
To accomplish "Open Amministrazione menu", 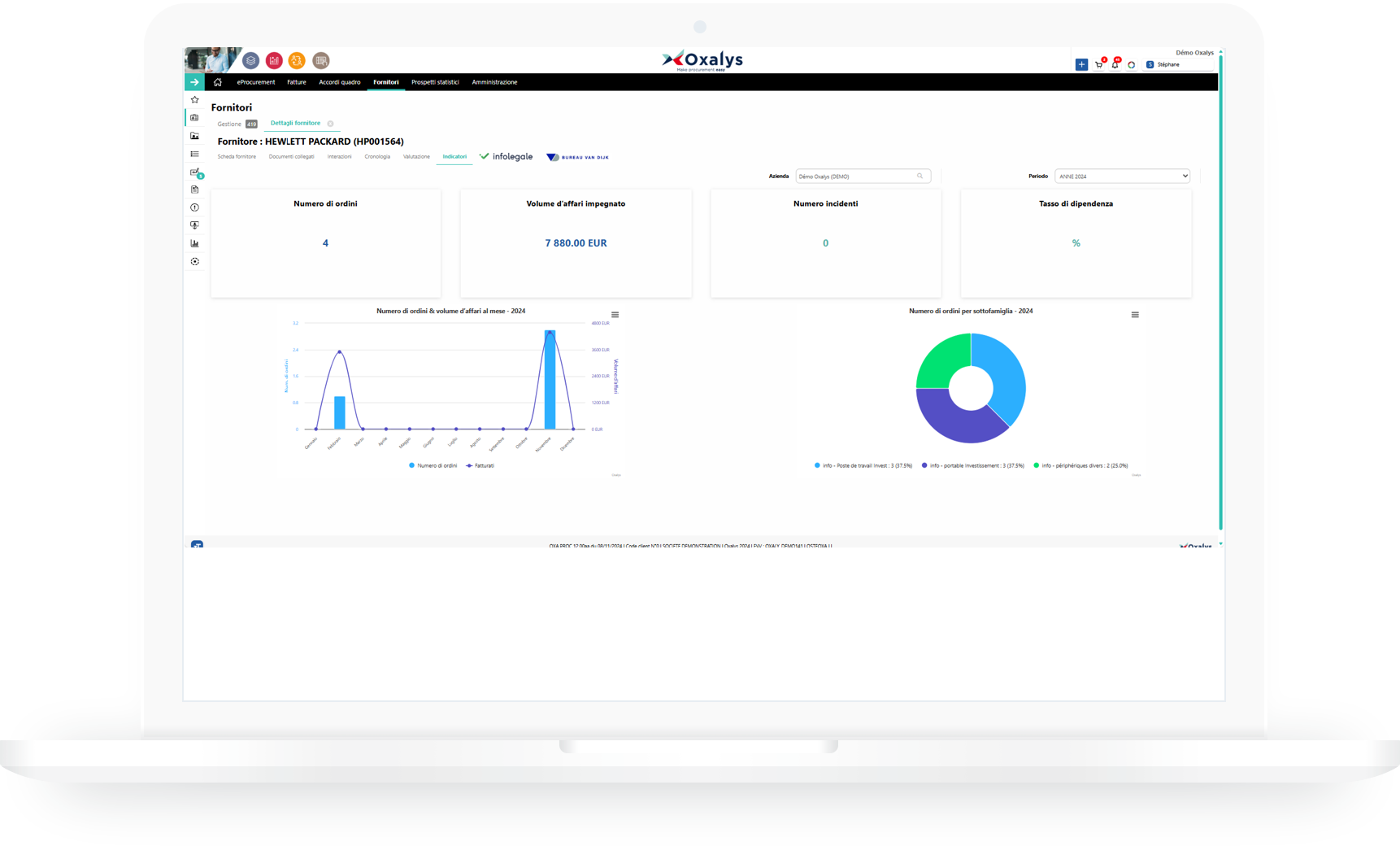I will click(494, 82).
